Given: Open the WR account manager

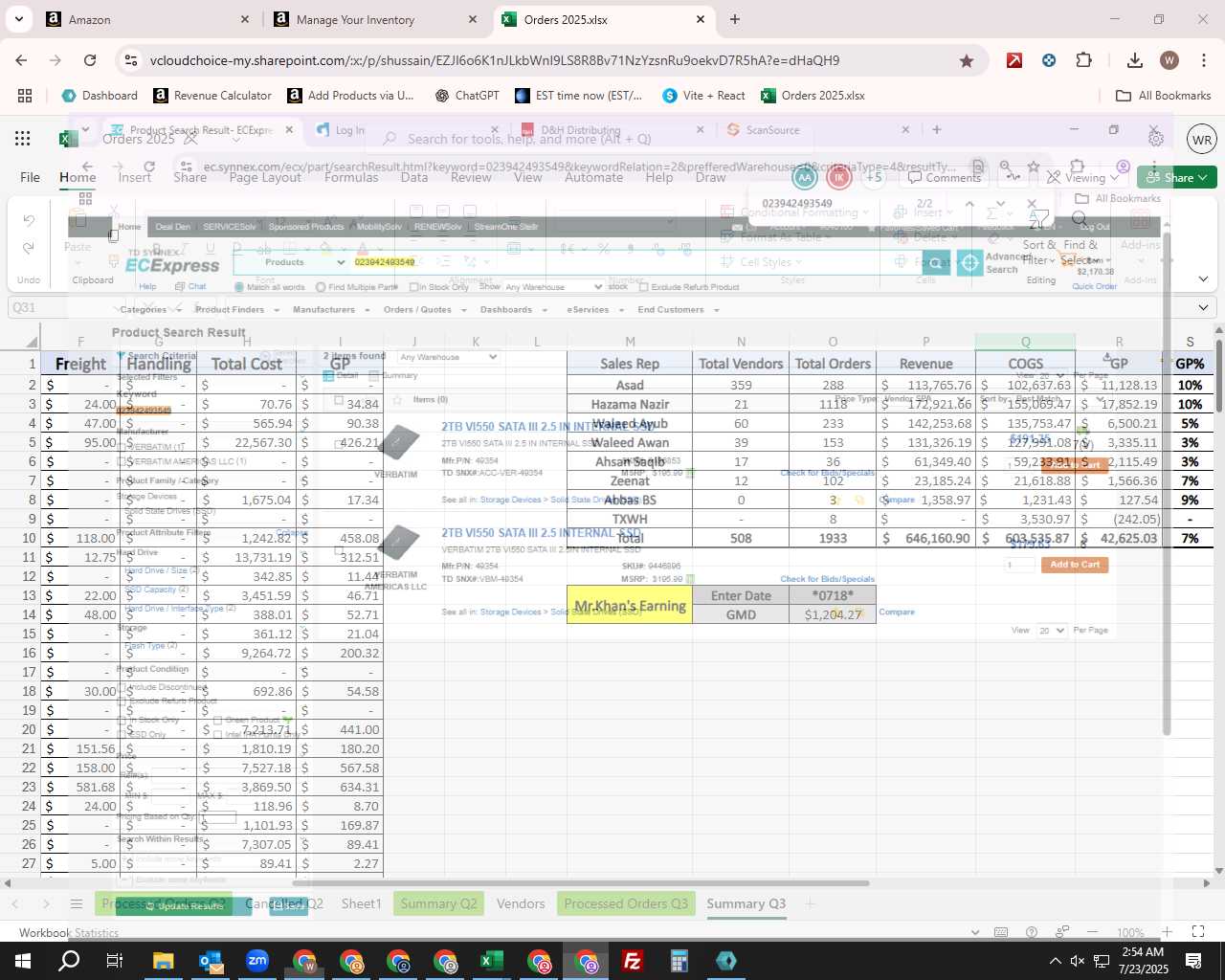Looking at the screenshot, I should tap(1202, 139).
